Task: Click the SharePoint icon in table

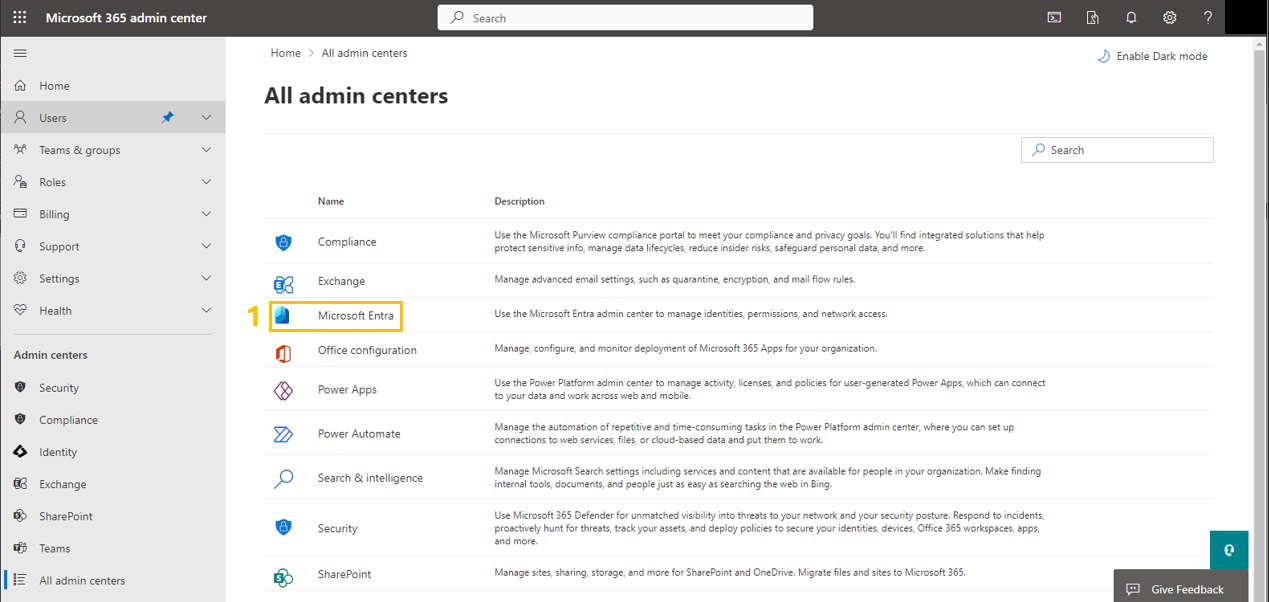Action: (x=283, y=575)
